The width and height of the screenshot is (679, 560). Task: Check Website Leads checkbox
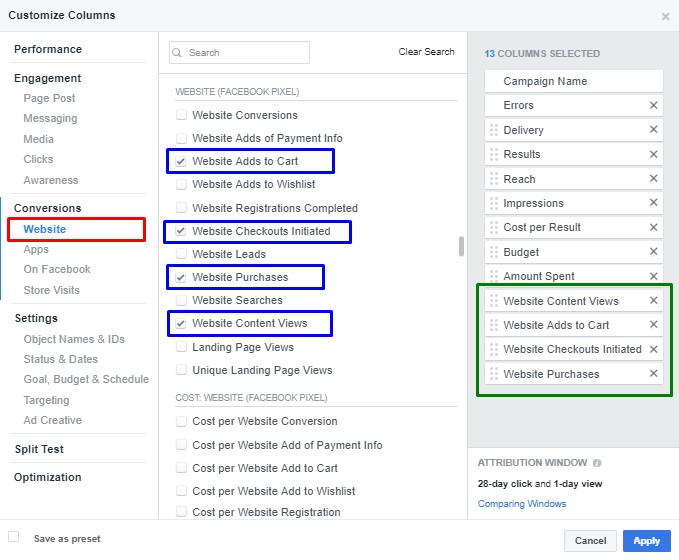tap(181, 254)
